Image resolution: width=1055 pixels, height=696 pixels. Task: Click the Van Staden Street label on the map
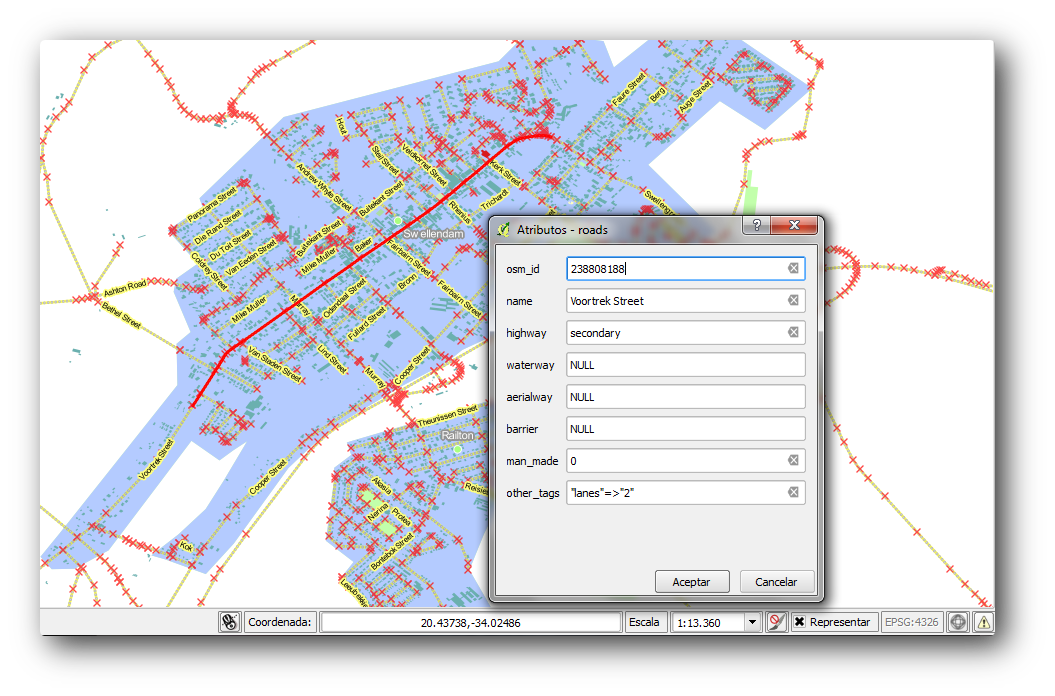coord(275,365)
